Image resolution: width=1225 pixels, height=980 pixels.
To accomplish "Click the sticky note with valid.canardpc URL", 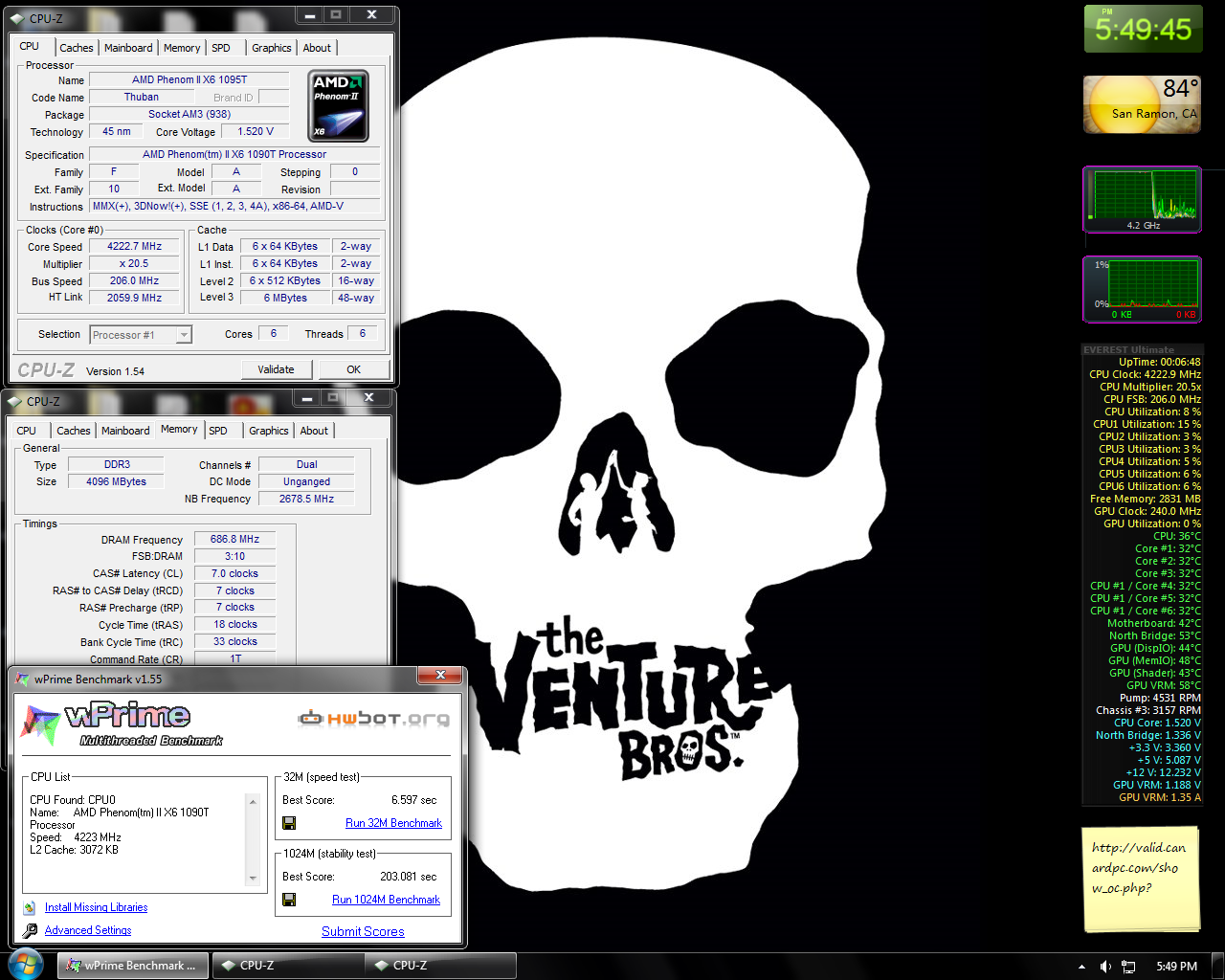I will click(x=1140, y=880).
